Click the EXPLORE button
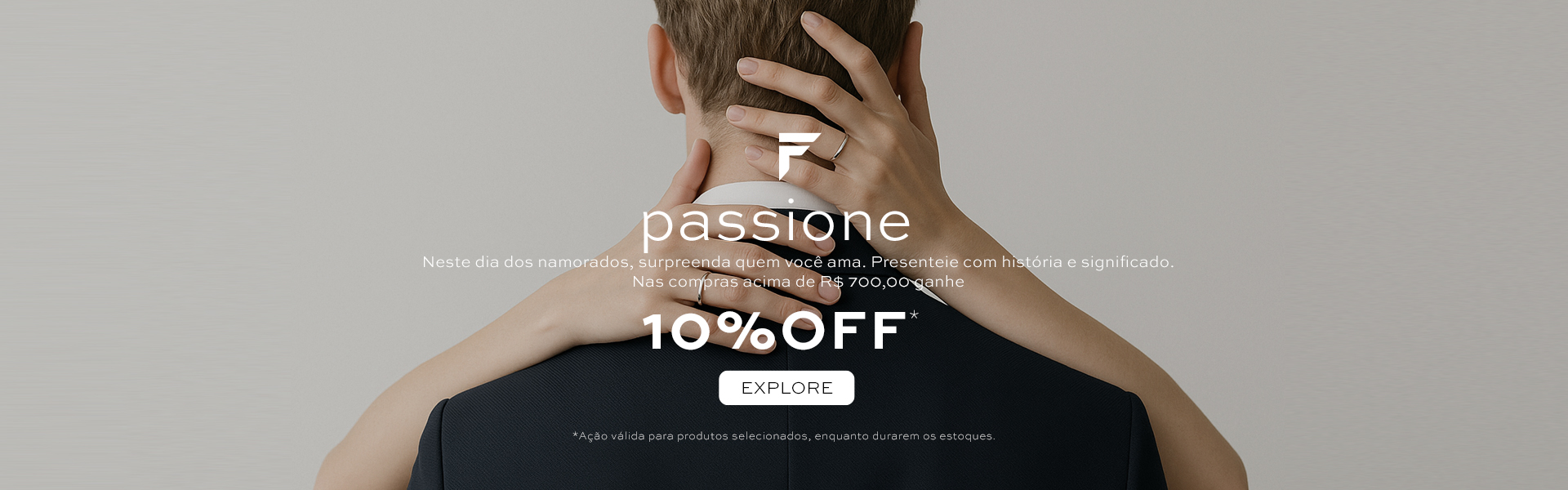Image resolution: width=1568 pixels, height=490 pixels. [x=786, y=388]
